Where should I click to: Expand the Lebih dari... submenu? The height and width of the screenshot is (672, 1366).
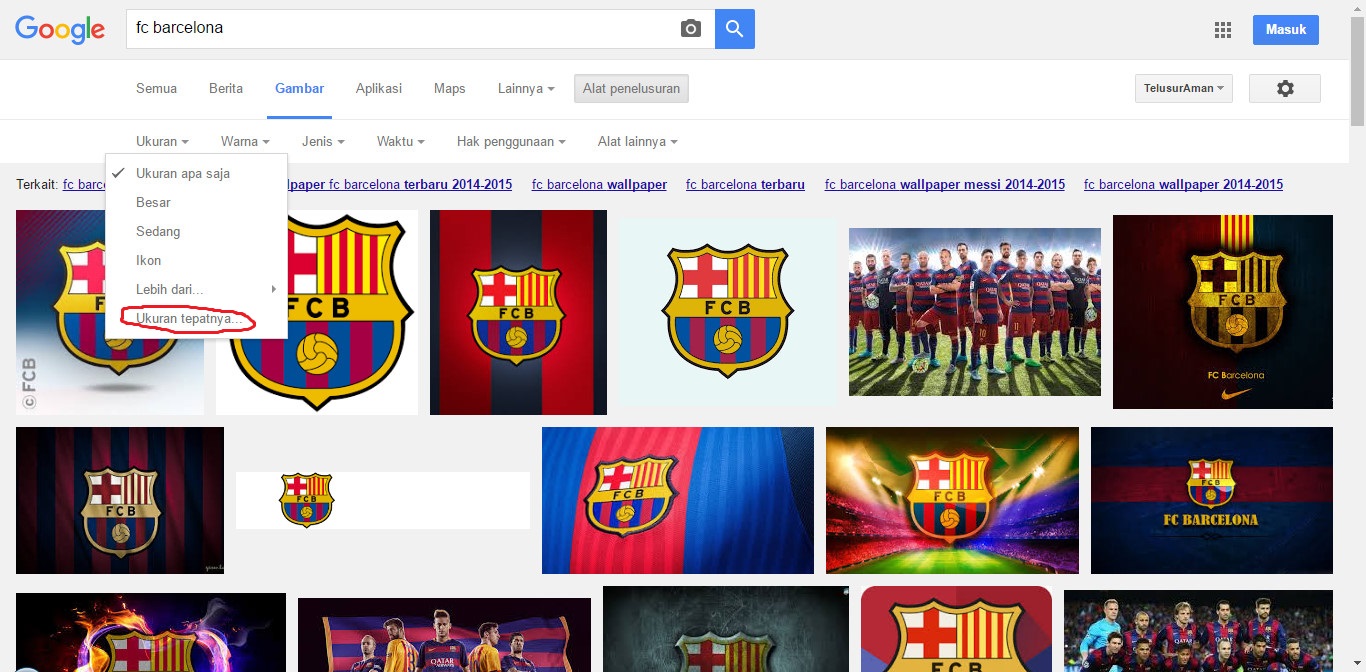196,289
